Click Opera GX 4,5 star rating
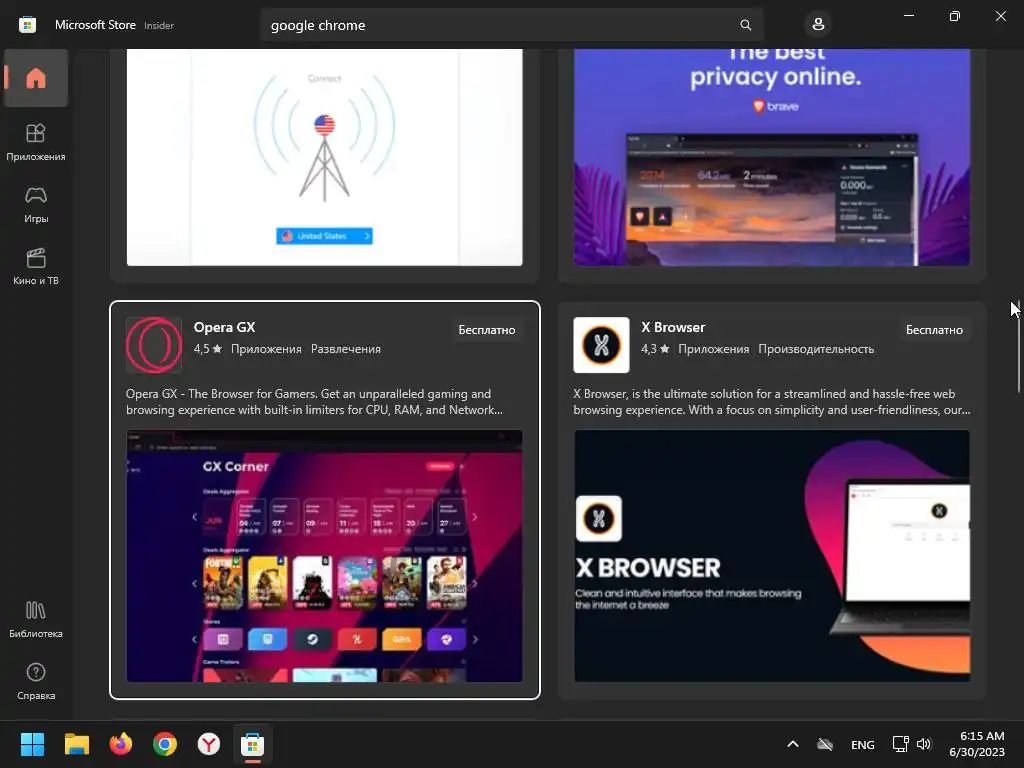The height and width of the screenshot is (768, 1024). [x=208, y=349]
